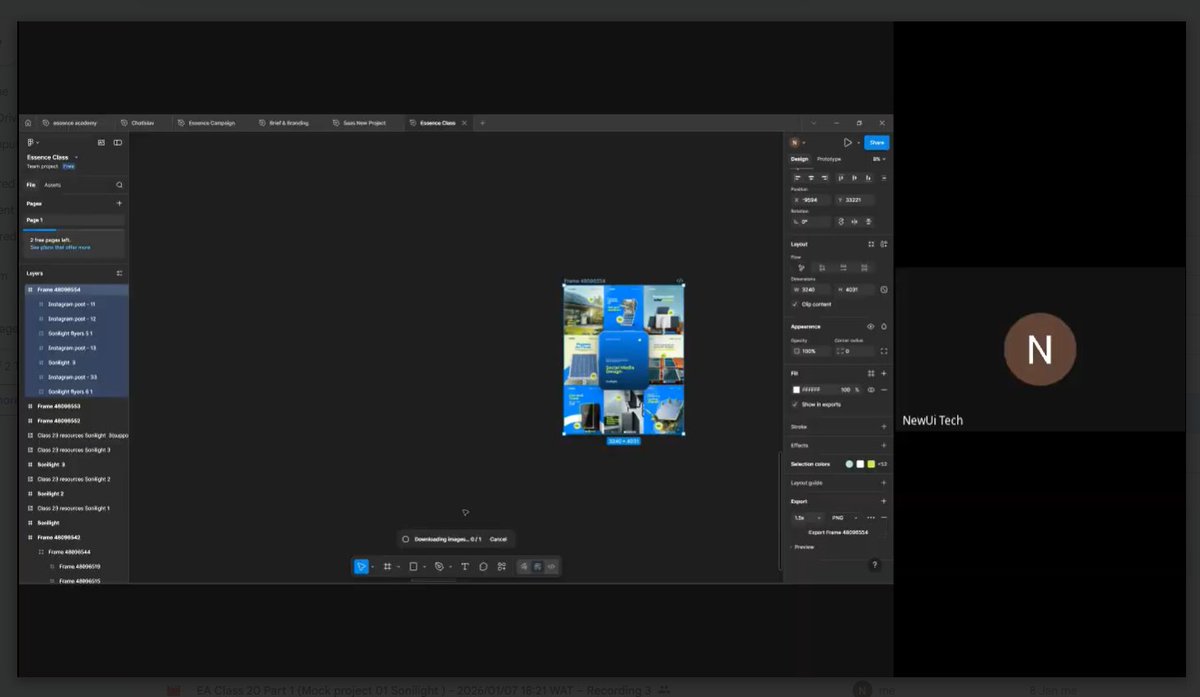
Task: Open the help question mark button
Action: (875, 565)
